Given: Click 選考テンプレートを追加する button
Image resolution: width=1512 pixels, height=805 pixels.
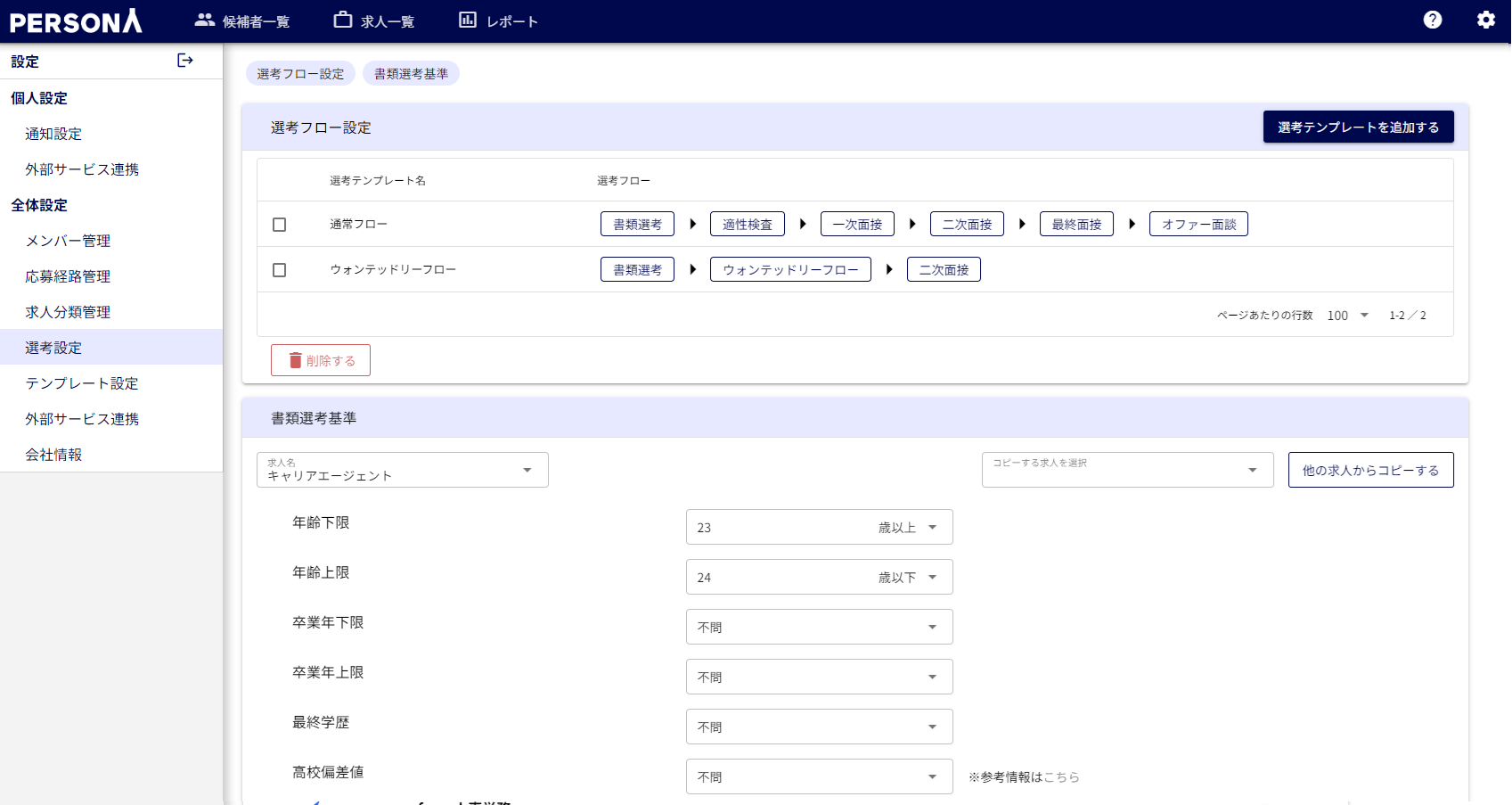Looking at the screenshot, I should pyautogui.click(x=1358, y=127).
